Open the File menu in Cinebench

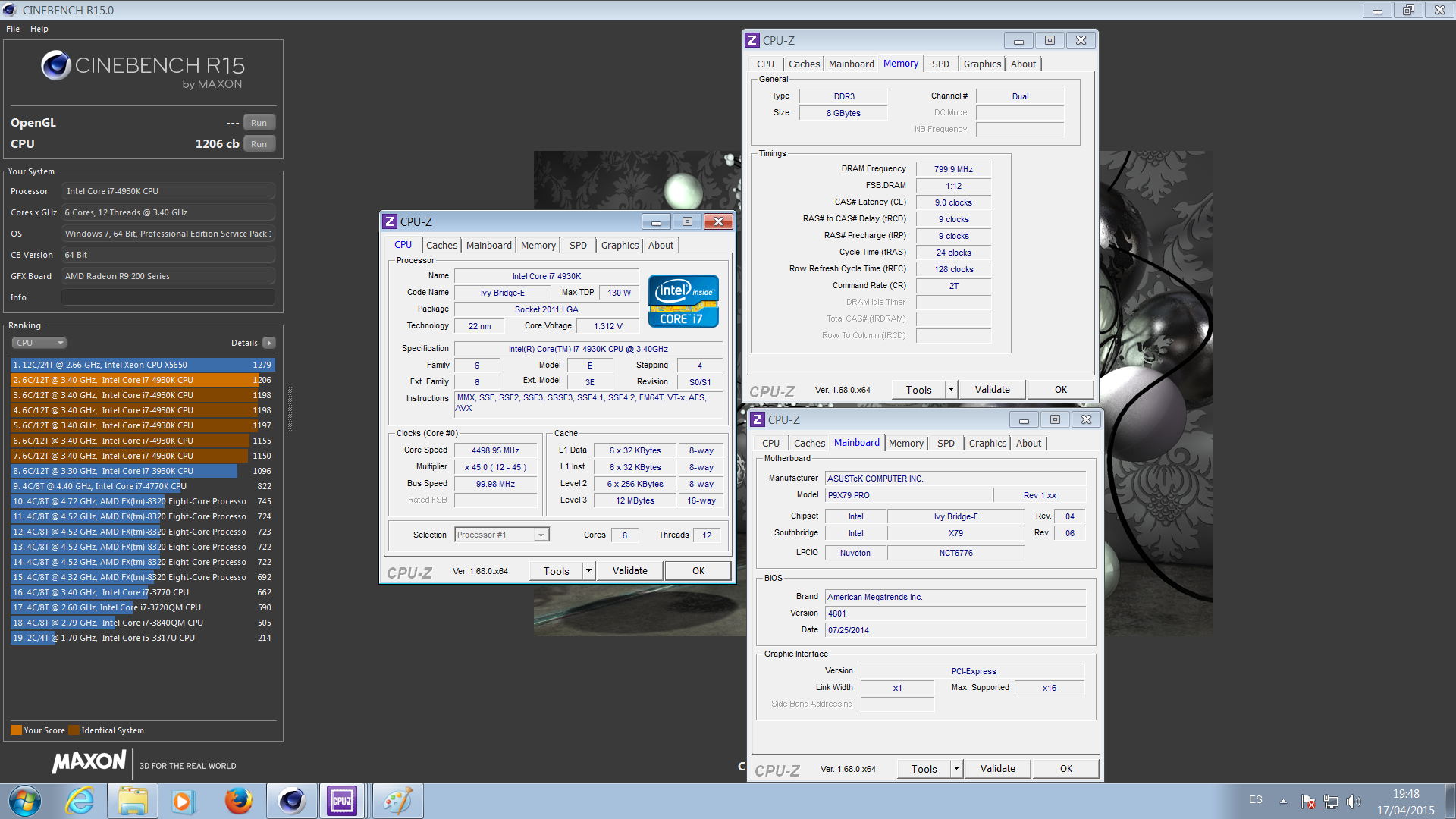(13, 29)
